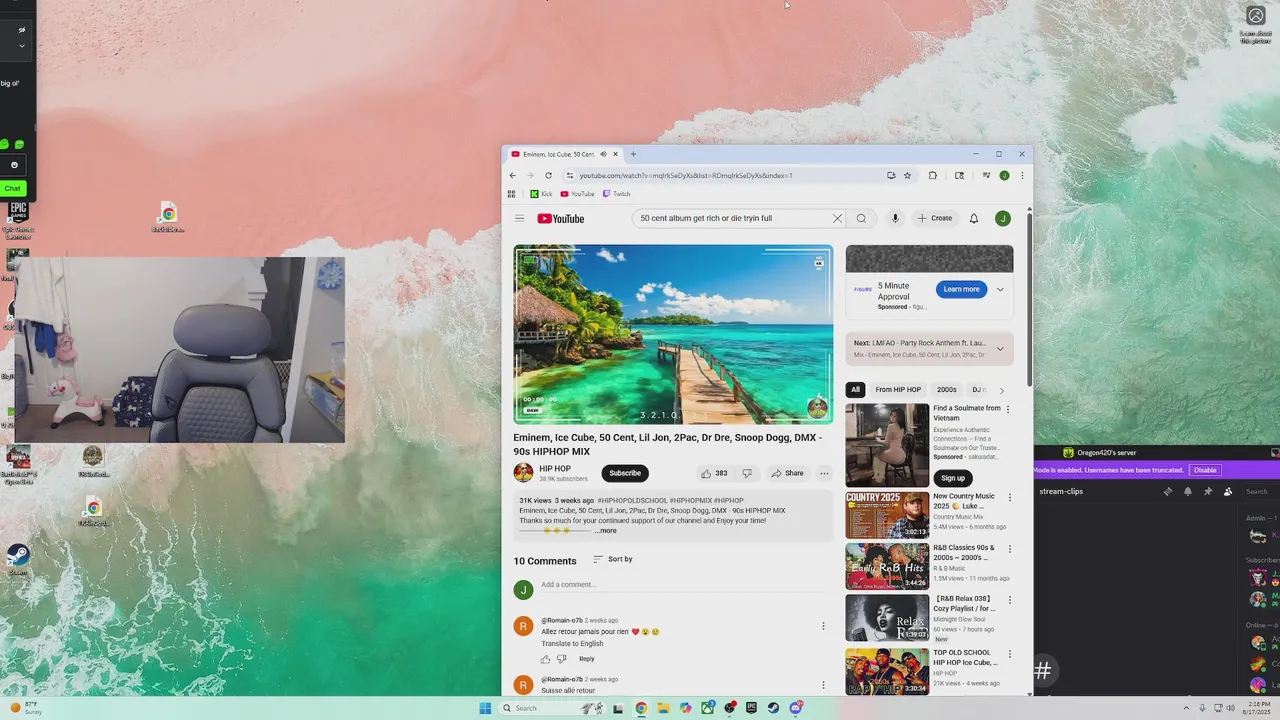Open the comments Sort by dropdown
The image size is (1280, 720).
613,559
